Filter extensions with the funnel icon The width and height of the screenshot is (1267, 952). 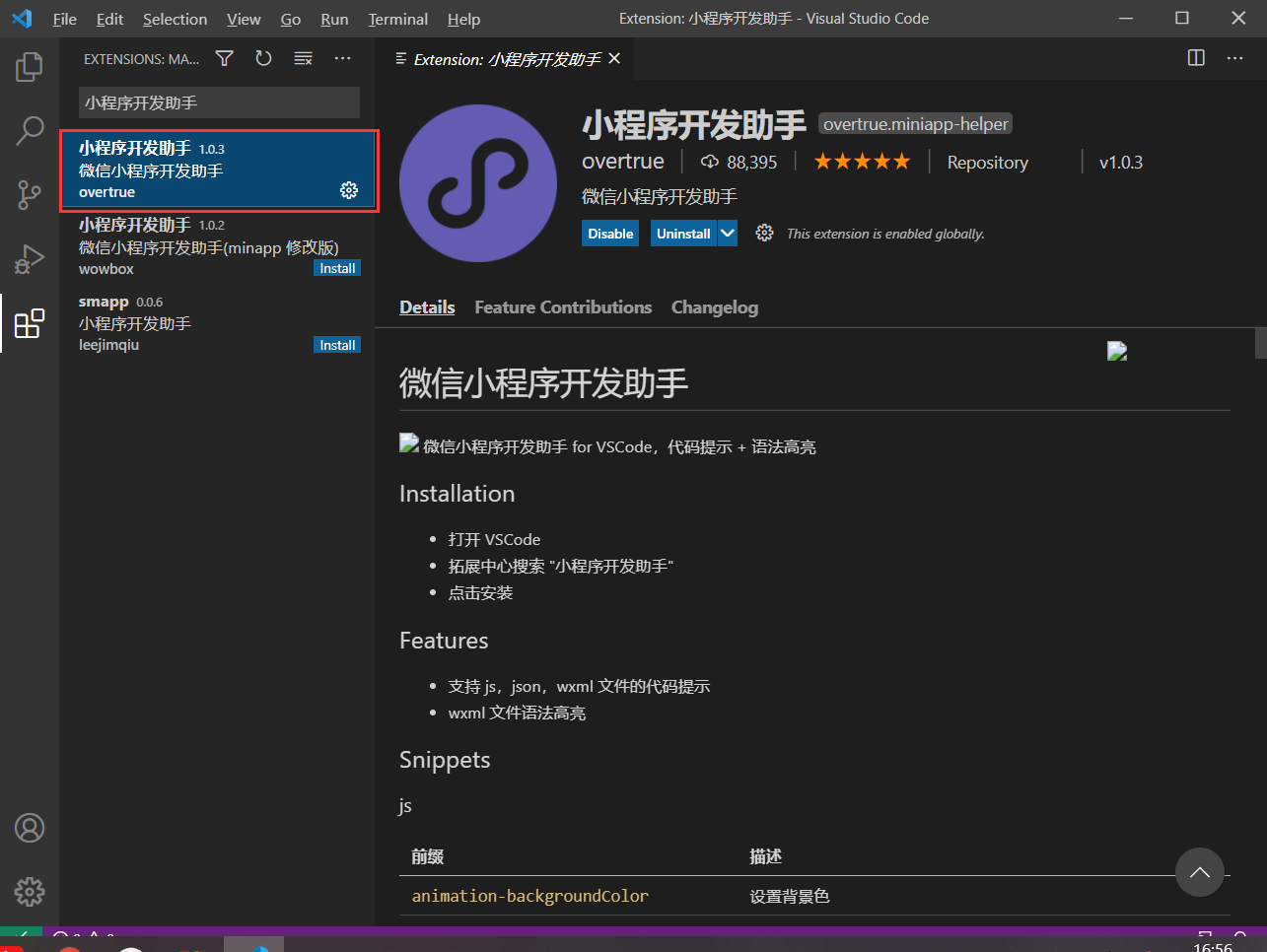click(225, 58)
